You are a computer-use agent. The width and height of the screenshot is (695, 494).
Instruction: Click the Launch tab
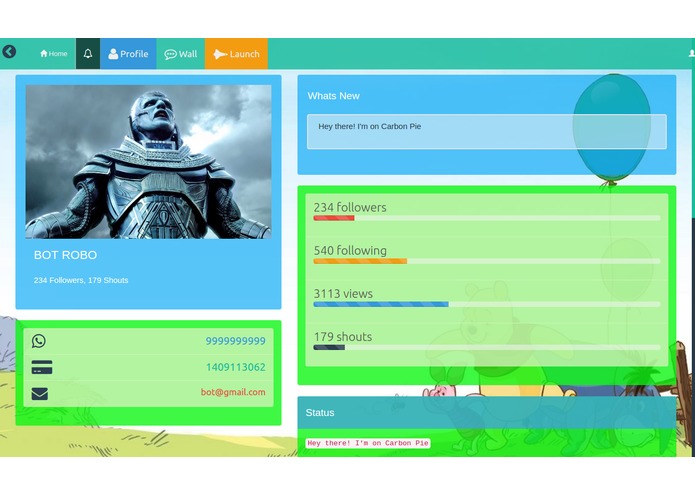click(x=236, y=54)
